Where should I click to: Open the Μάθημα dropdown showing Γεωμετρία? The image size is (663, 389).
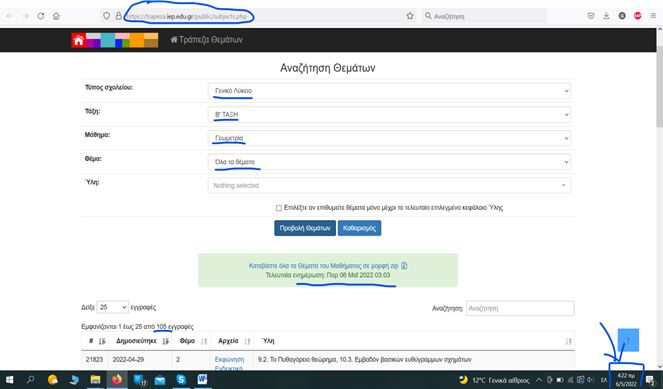(389, 138)
